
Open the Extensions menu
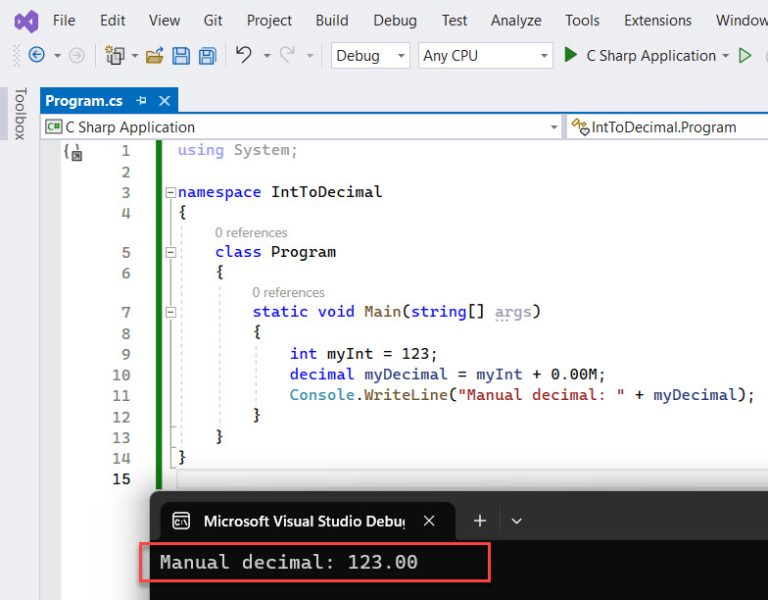tap(657, 20)
